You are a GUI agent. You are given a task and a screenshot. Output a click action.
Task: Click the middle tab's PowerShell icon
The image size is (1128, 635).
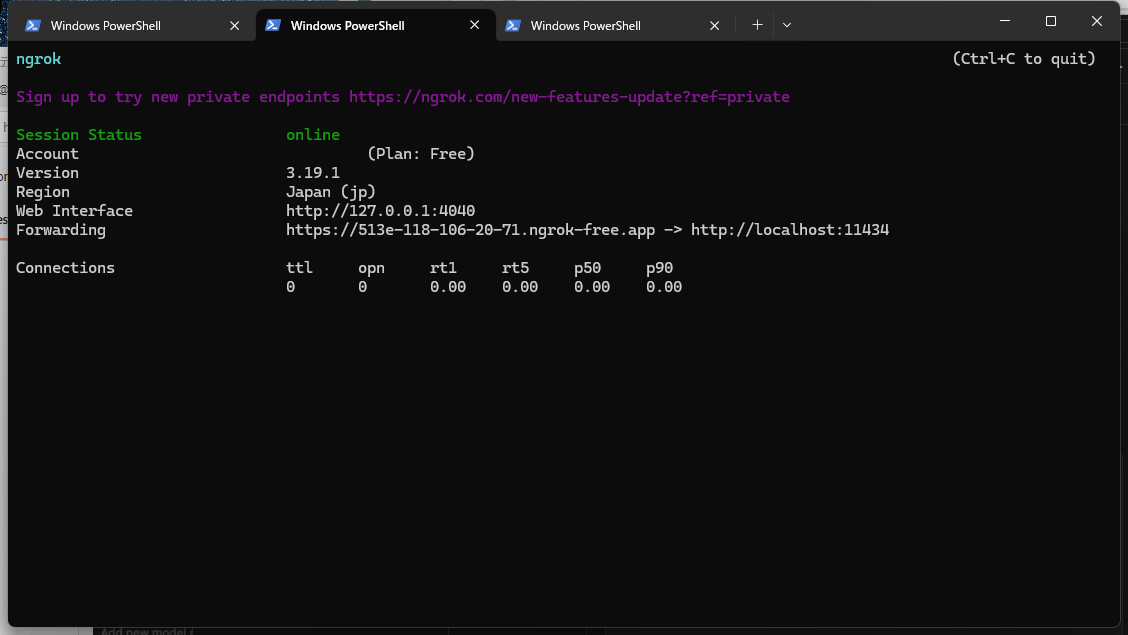coord(273,25)
